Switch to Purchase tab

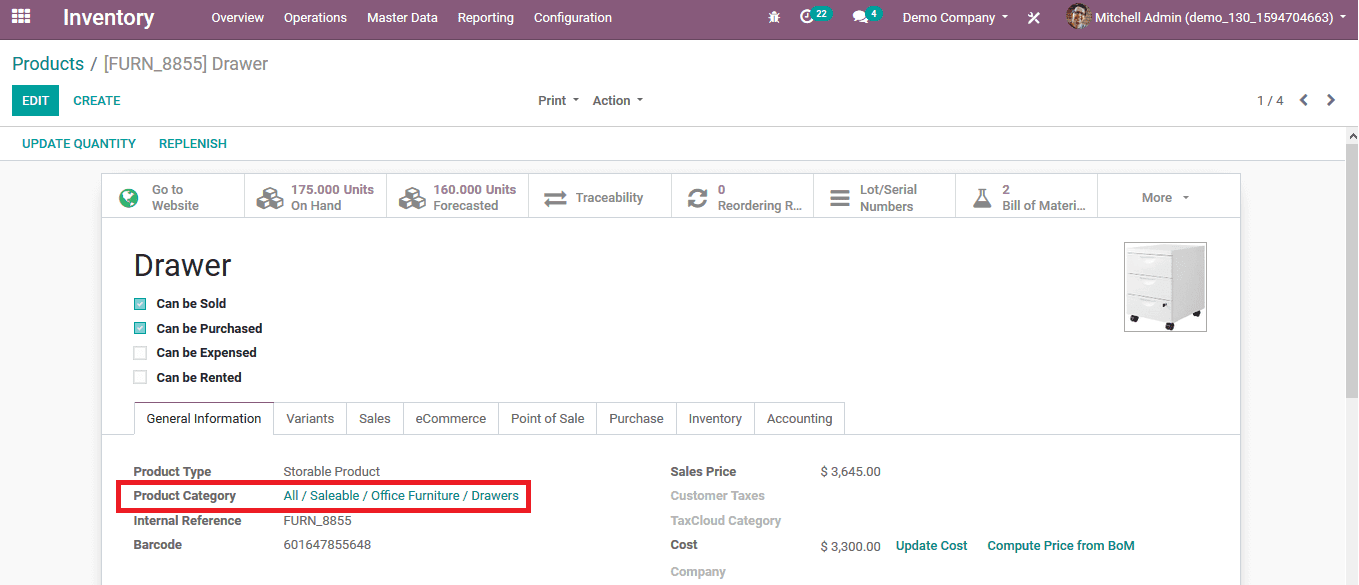tap(636, 419)
